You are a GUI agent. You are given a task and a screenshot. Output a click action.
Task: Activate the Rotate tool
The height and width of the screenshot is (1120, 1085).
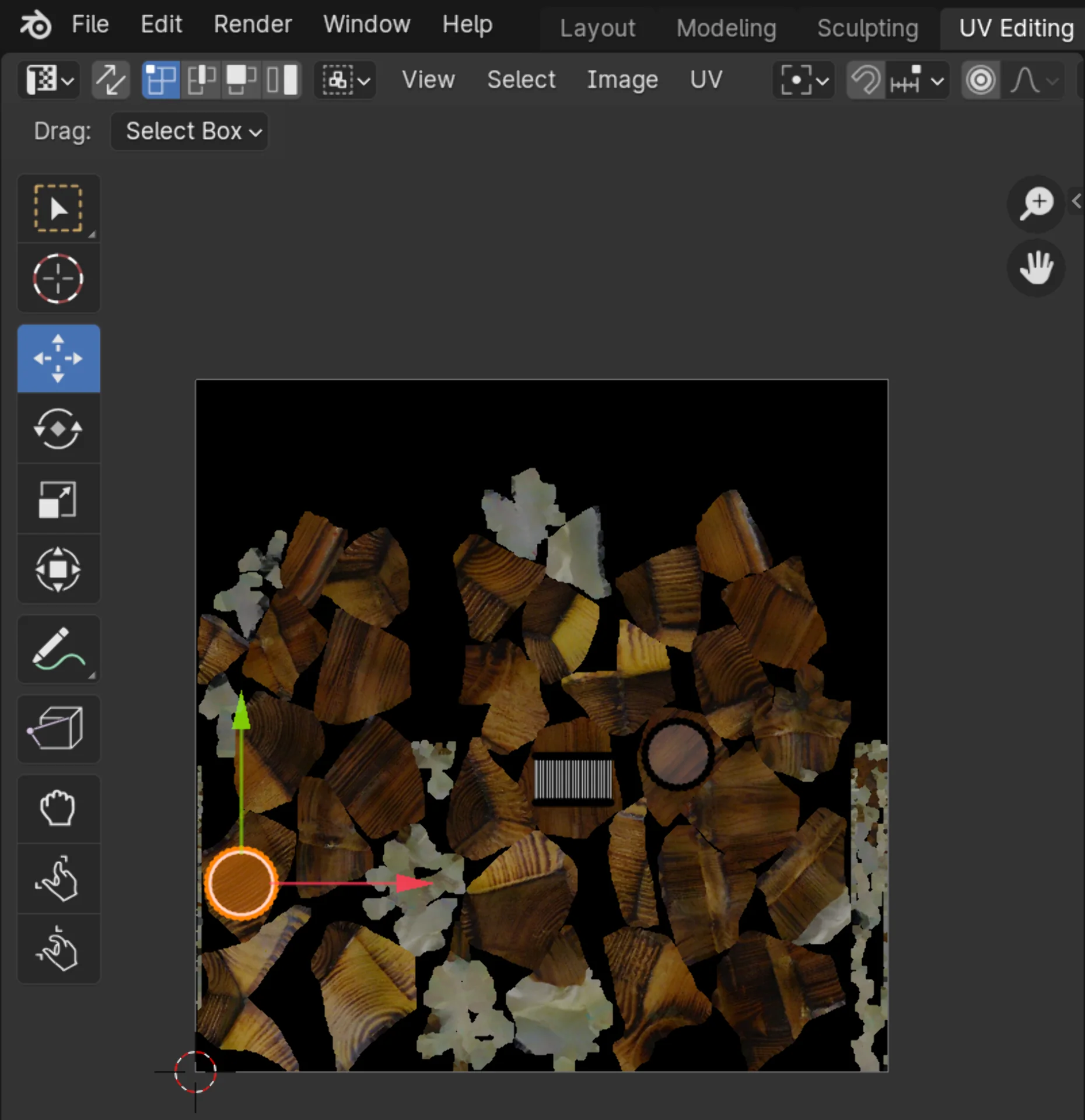(58, 429)
